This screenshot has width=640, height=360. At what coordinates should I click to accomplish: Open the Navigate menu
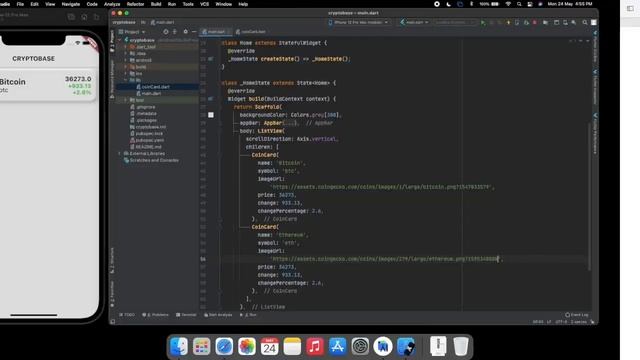click(71, 4)
